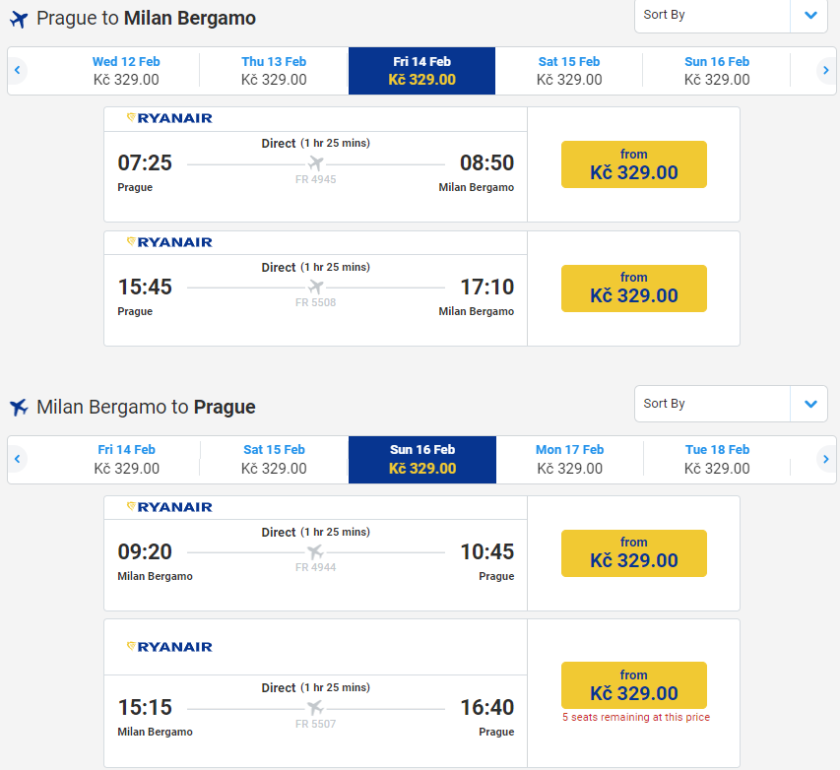
Task: Book the 15:45 Prague departure at Kč 329.00
Action: click(x=634, y=288)
